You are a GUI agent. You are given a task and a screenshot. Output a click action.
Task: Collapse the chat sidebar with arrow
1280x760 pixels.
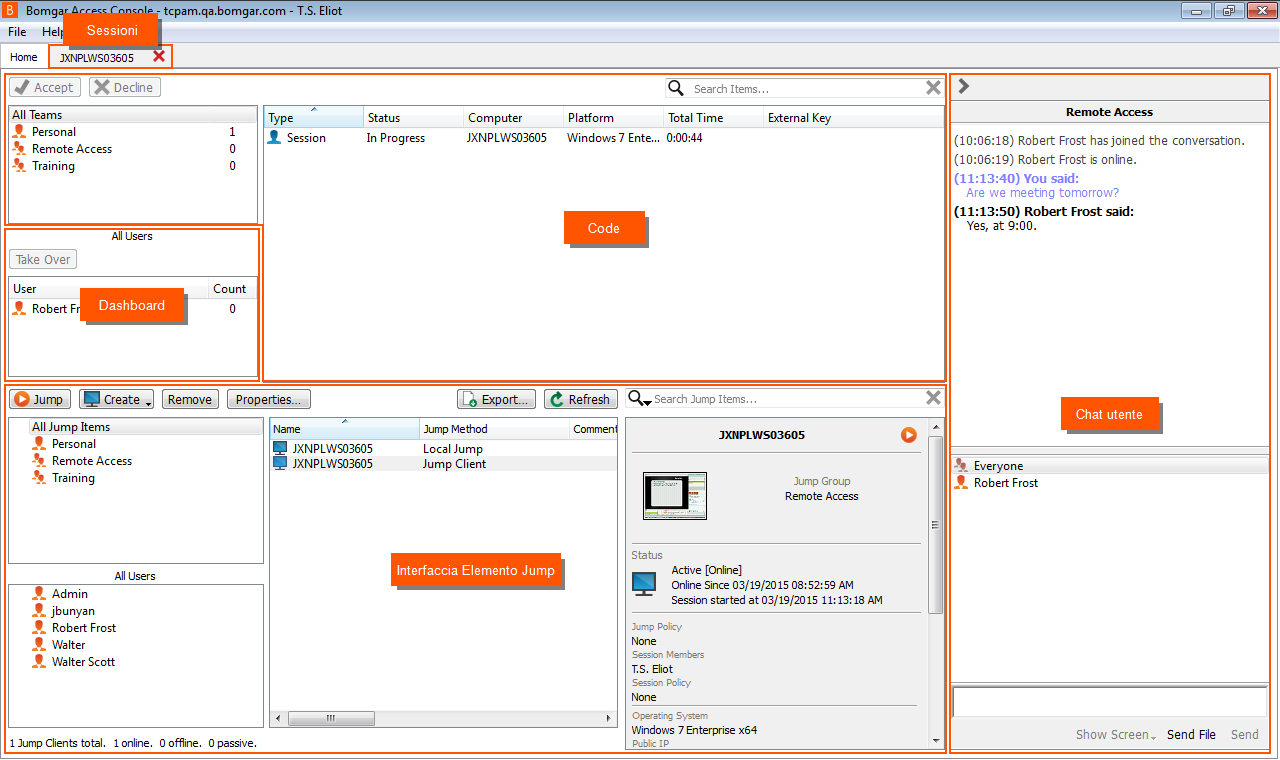[x=964, y=87]
